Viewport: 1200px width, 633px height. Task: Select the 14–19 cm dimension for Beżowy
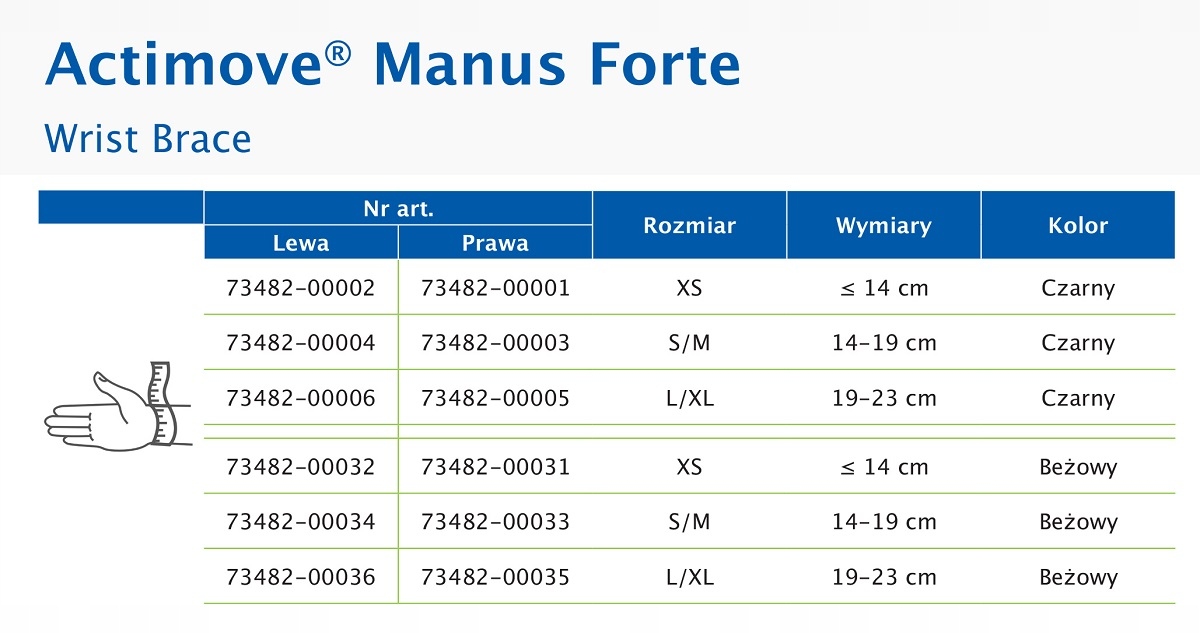click(x=883, y=522)
